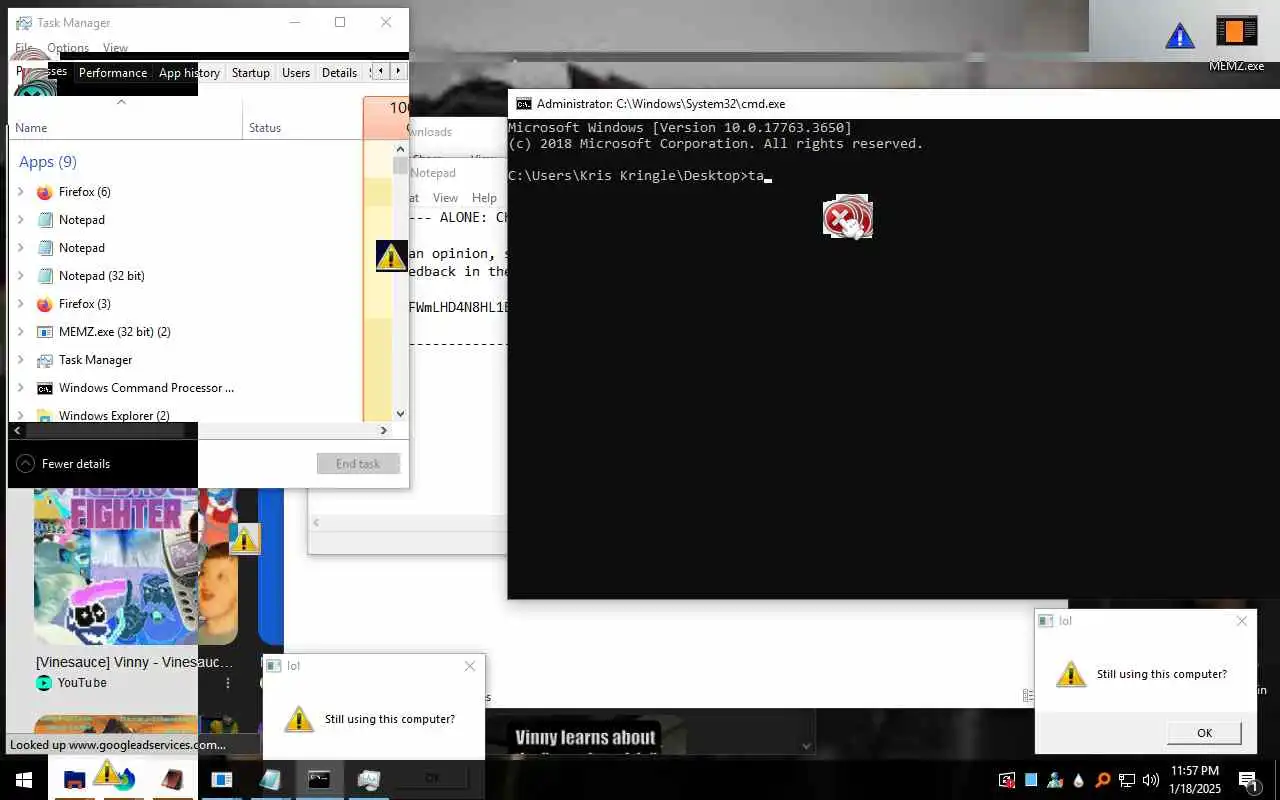
Task: Open Firefox taskbar icon
Action: pos(125,779)
